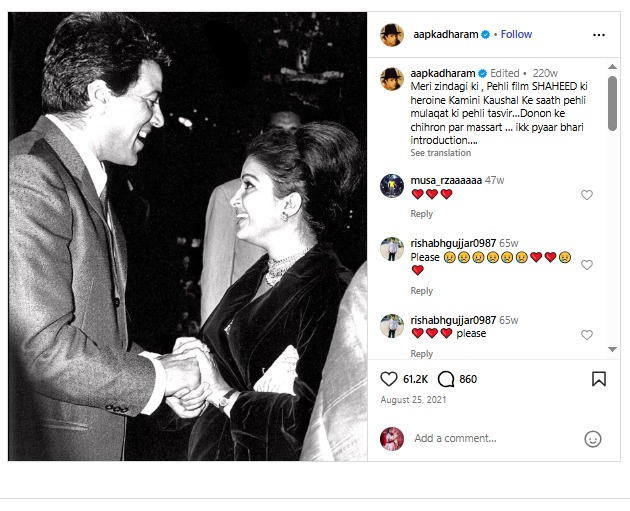
Task: Like rishabhgujjar0987's 'Please' emoji comment
Action: click(587, 265)
